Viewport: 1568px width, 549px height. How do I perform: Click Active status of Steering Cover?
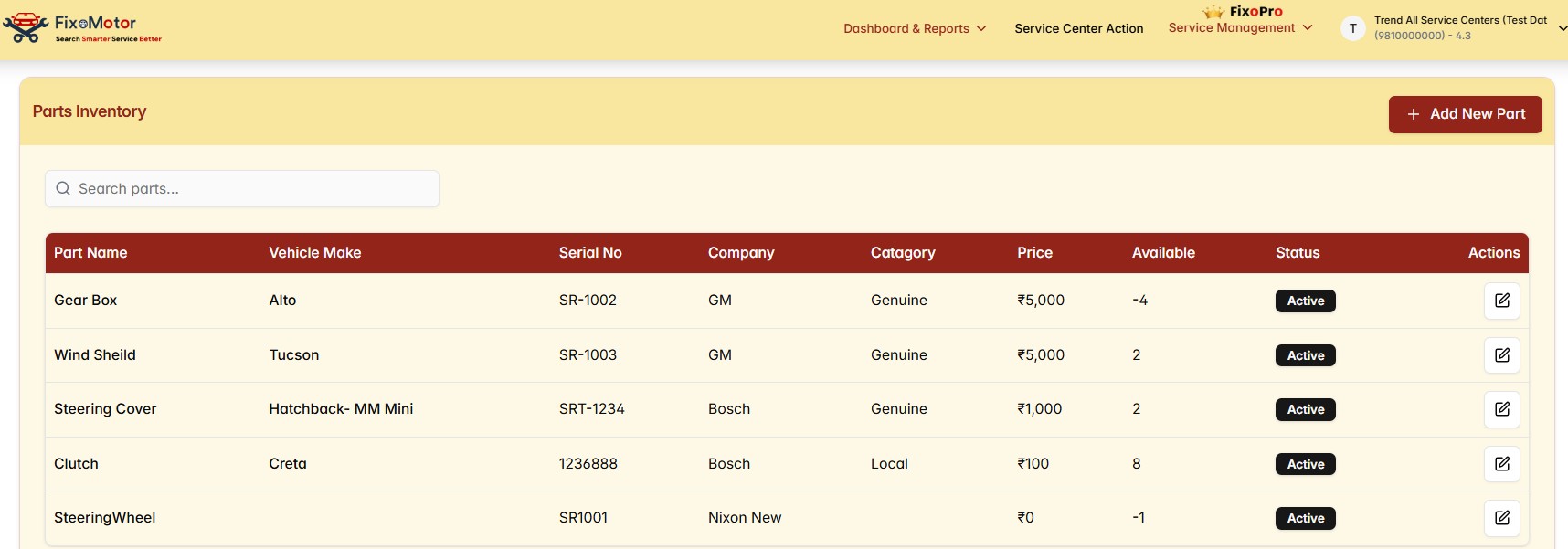1305,409
